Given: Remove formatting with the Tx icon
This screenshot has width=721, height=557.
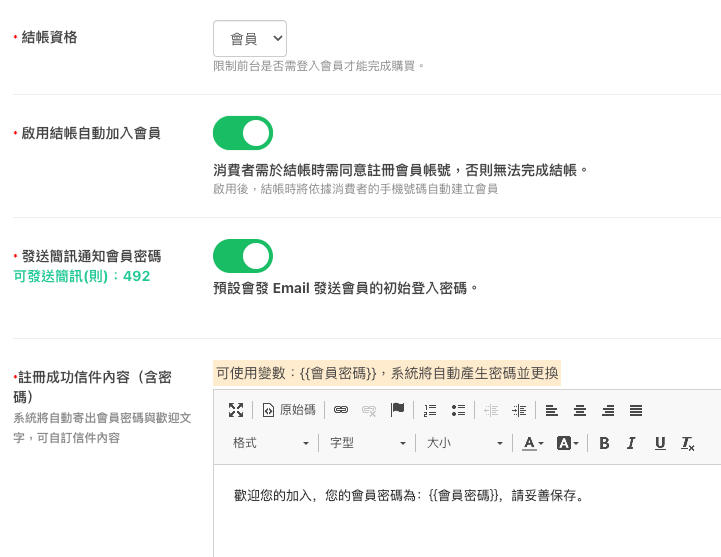Looking at the screenshot, I should pyautogui.click(x=688, y=443).
